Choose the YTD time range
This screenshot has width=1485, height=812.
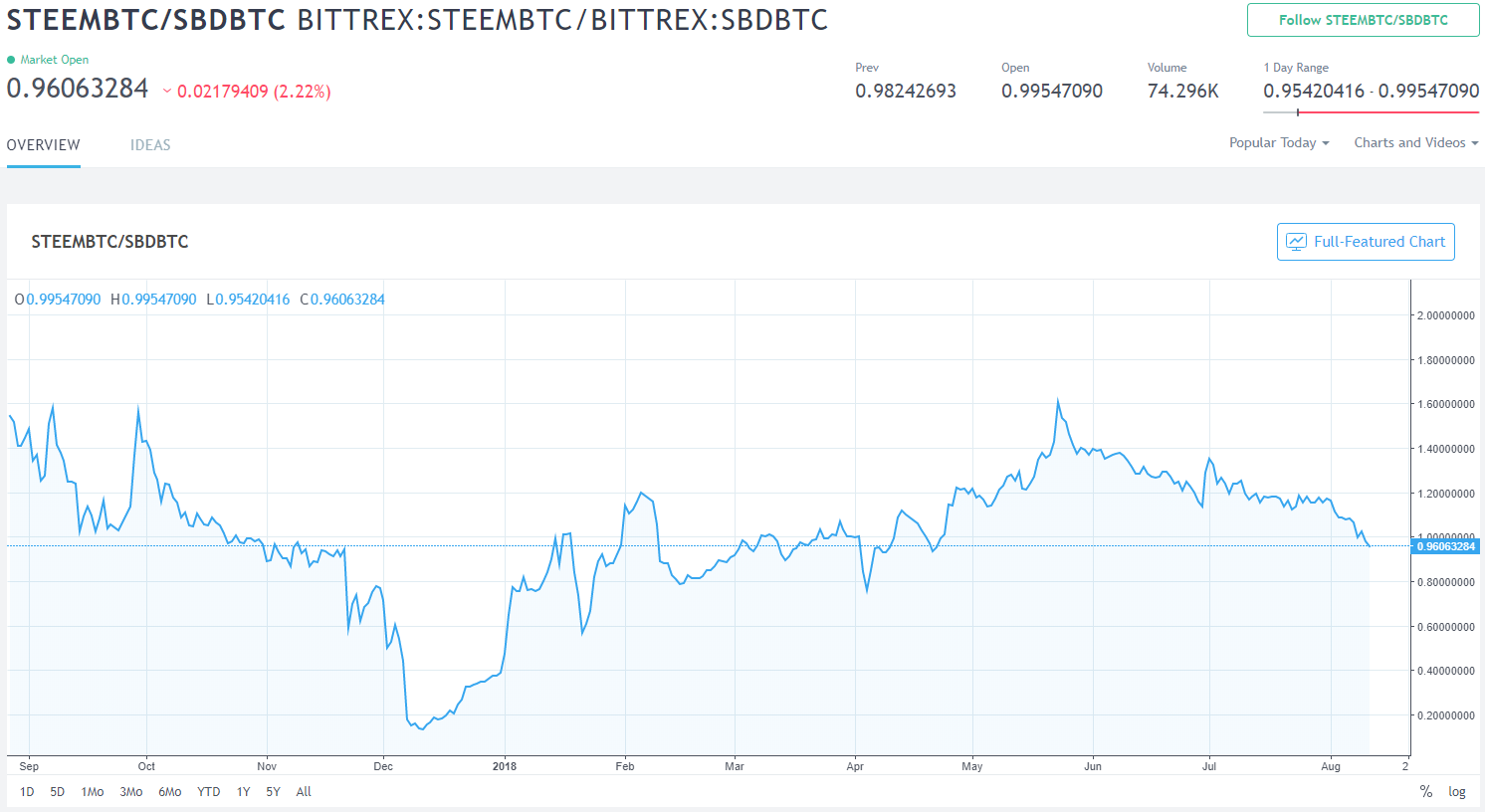pyautogui.click(x=209, y=792)
